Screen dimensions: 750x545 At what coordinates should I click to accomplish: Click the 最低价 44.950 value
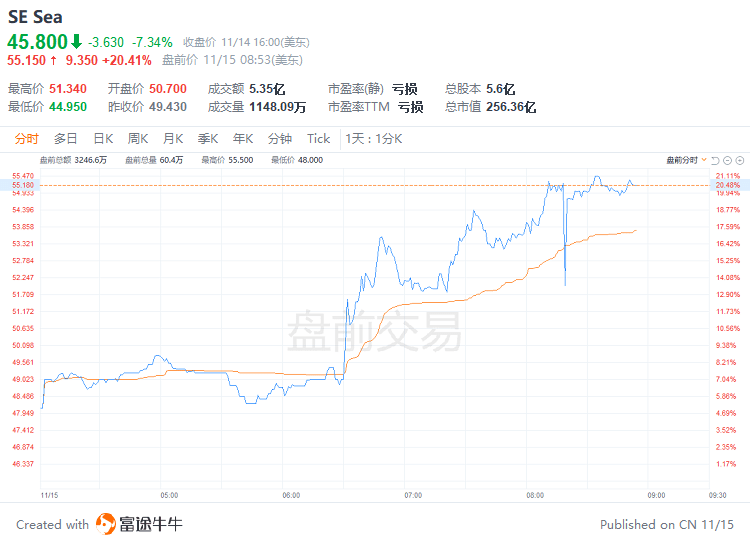(68, 107)
